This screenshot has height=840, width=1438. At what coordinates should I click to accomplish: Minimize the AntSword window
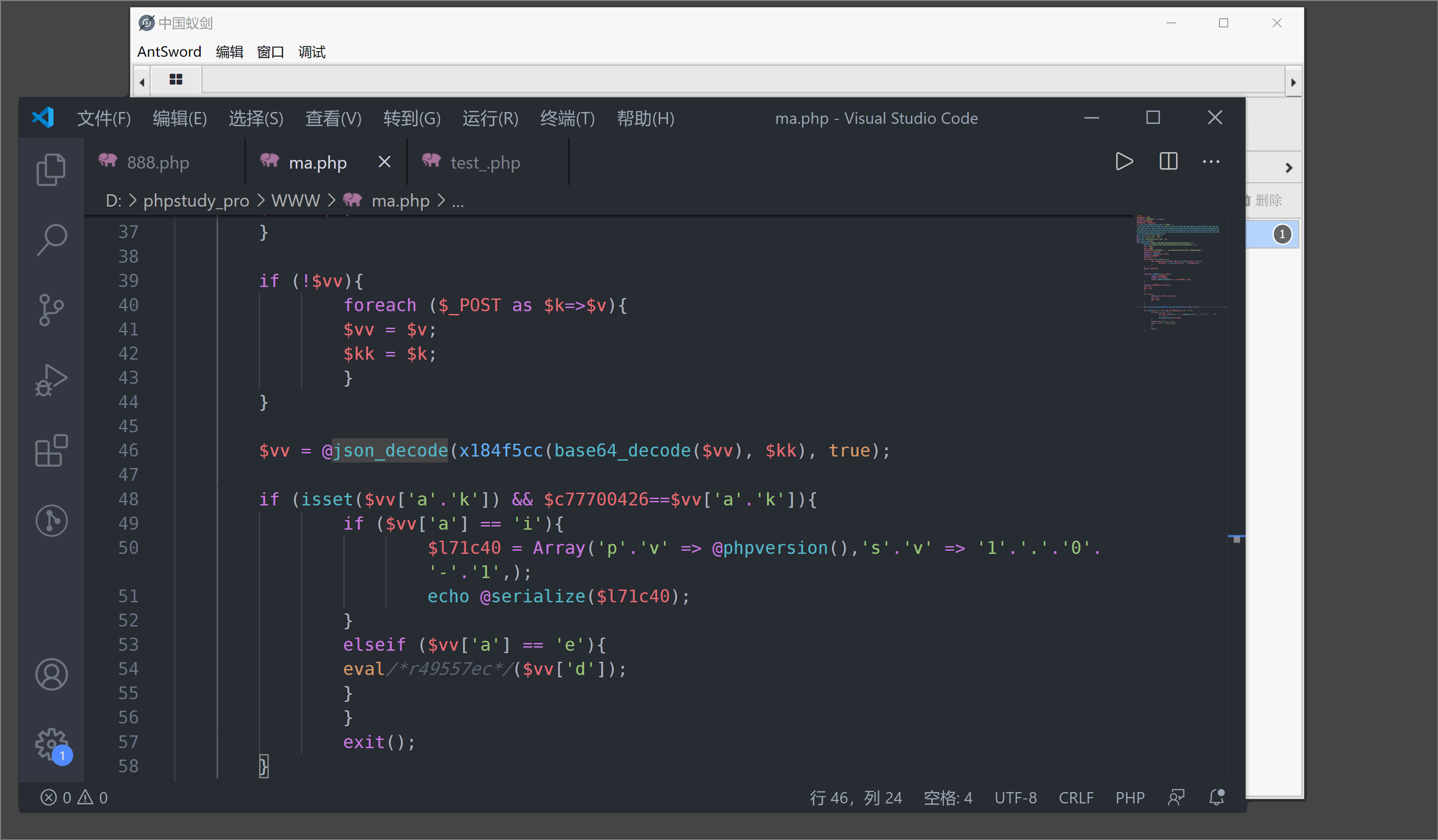pyautogui.click(x=1171, y=23)
